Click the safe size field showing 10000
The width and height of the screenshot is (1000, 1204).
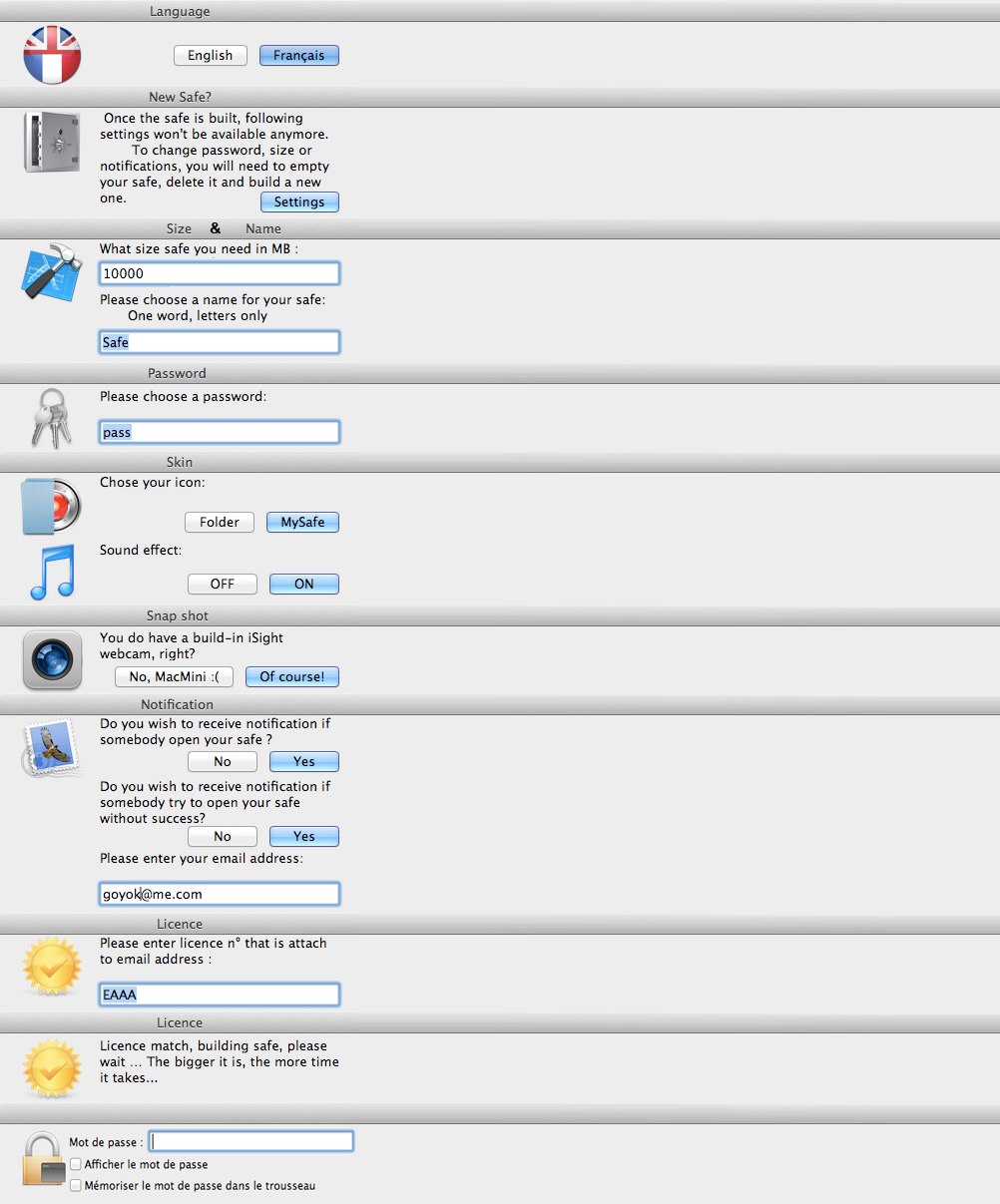(220, 273)
